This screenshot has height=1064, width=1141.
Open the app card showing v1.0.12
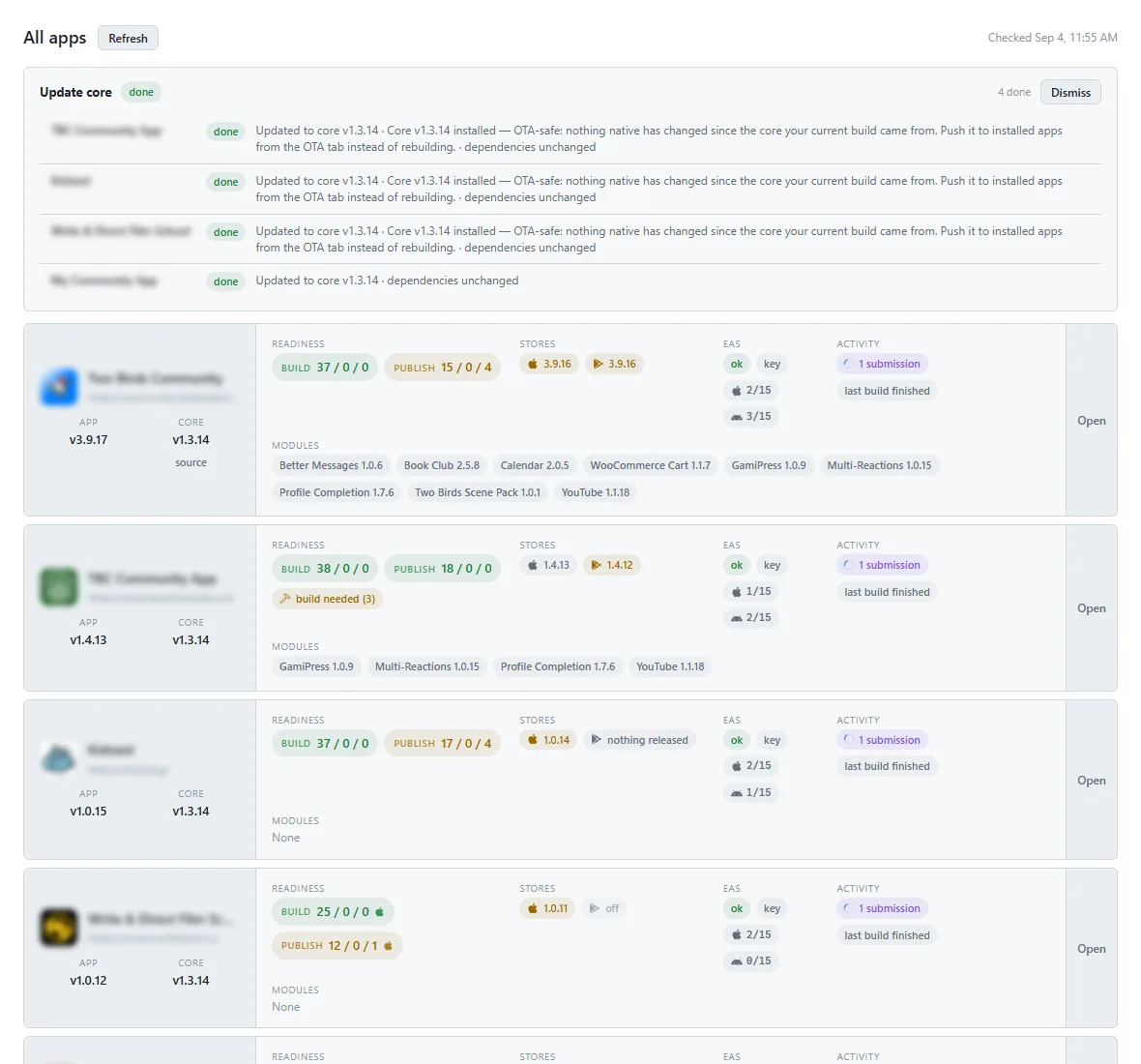1092,949
